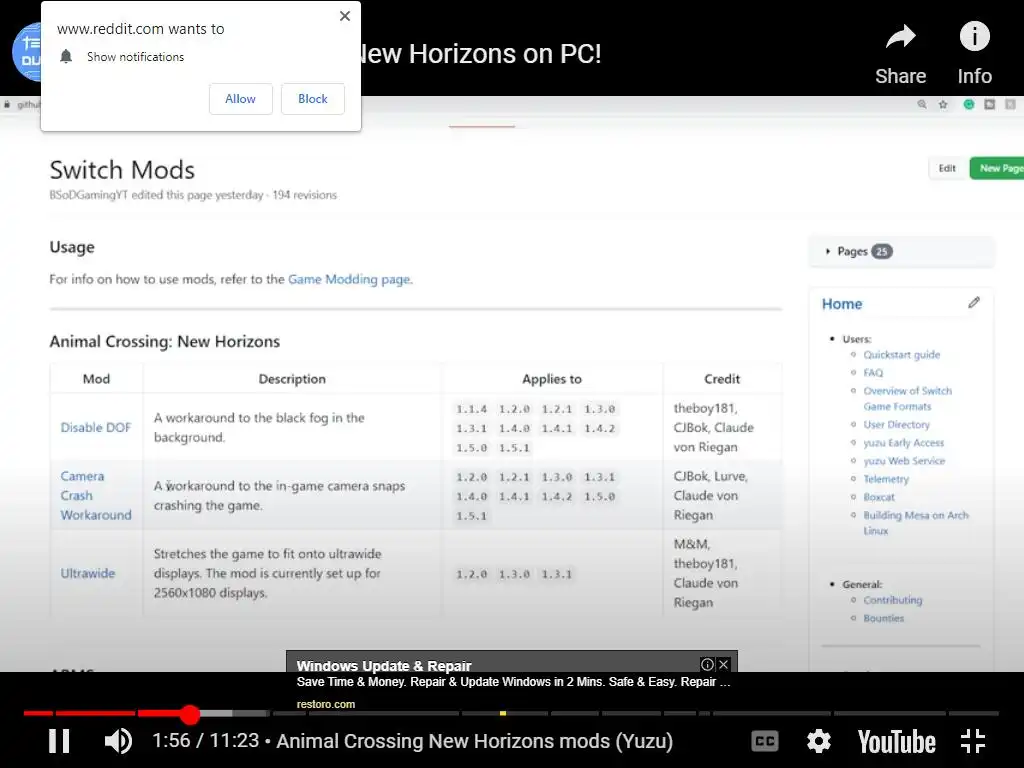Click the Mod column header
1024x768 pixels.
(96, 379)
